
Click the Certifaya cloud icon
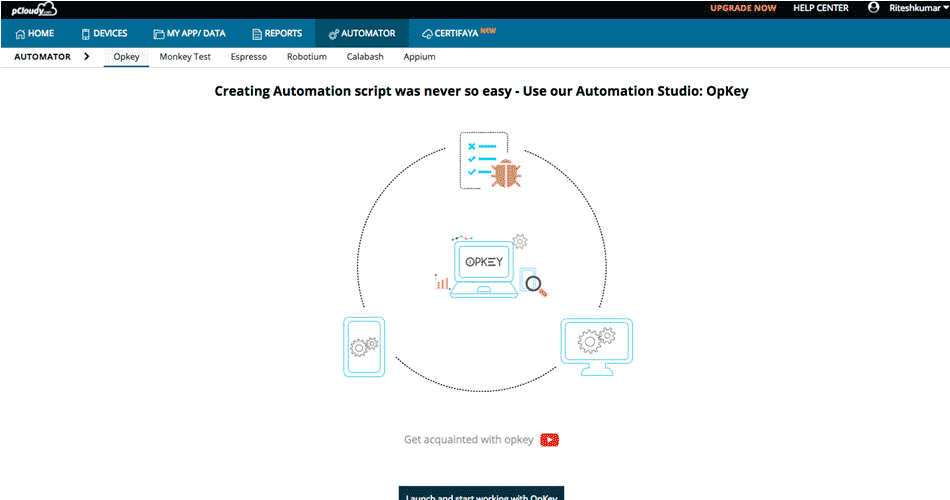point(427,34)
